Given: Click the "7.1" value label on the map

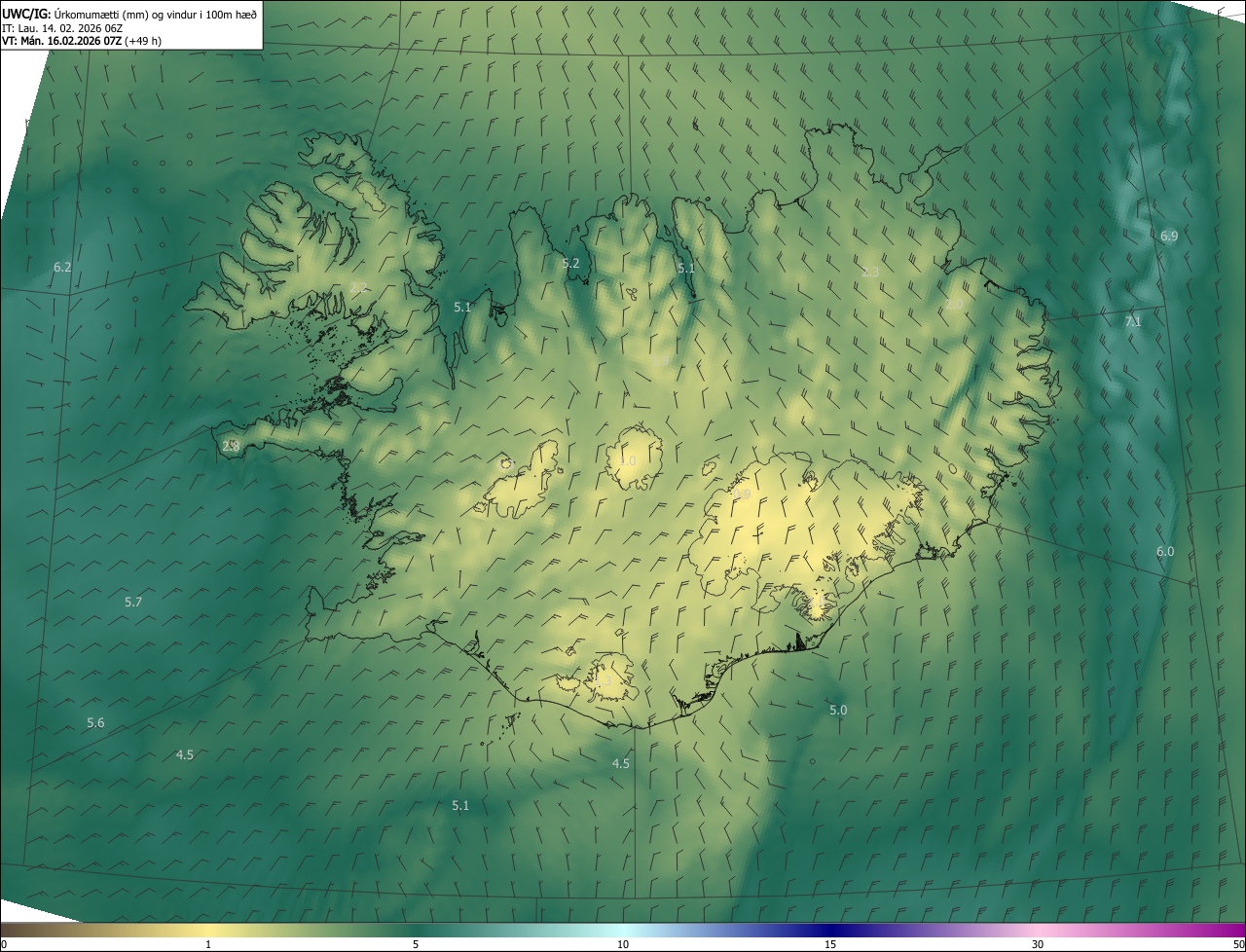Looking at the screenshot, I should coord(1133,321).
